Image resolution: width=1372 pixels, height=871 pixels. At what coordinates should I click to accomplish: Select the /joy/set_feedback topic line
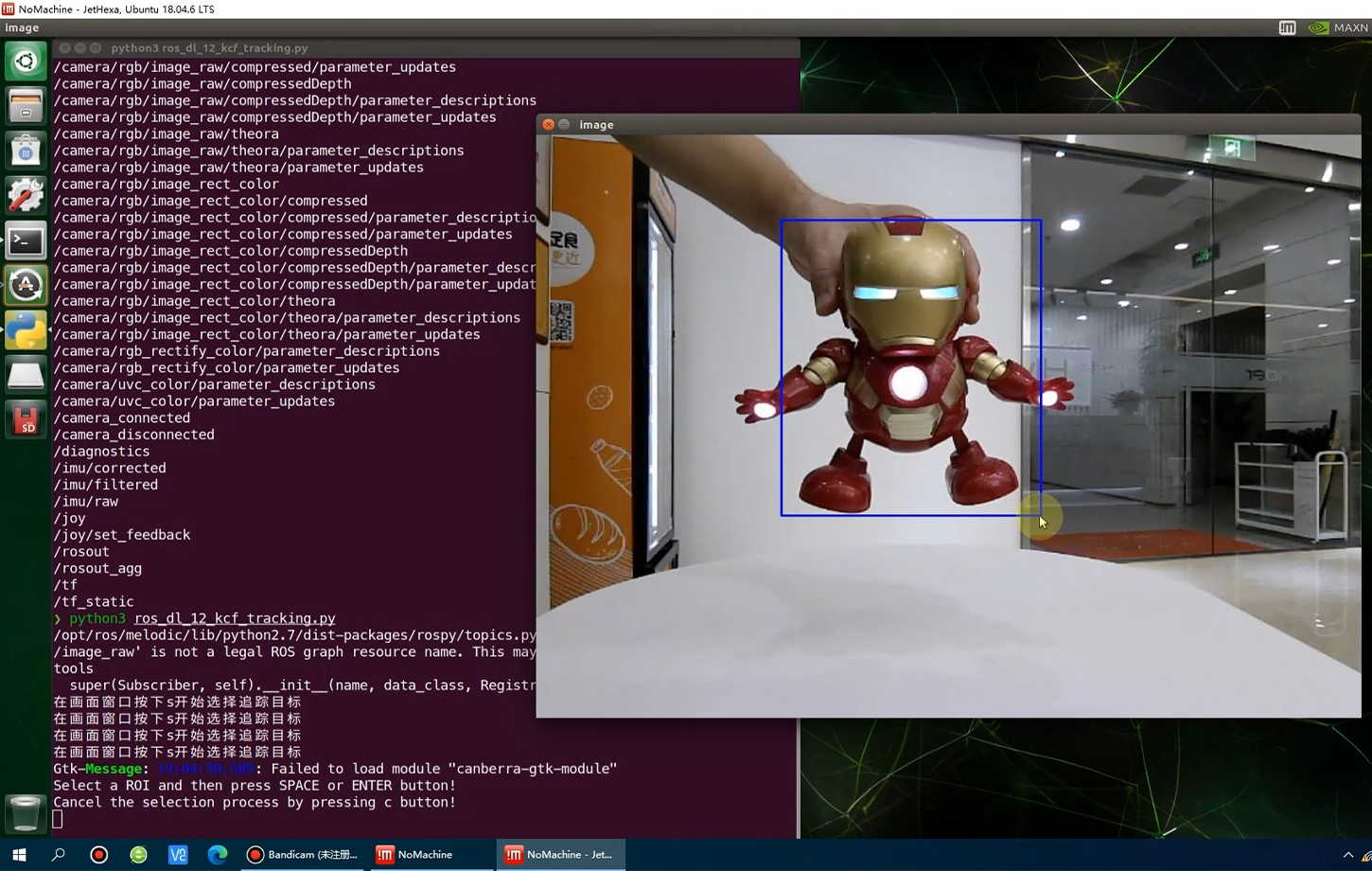(x=121, y=535)
